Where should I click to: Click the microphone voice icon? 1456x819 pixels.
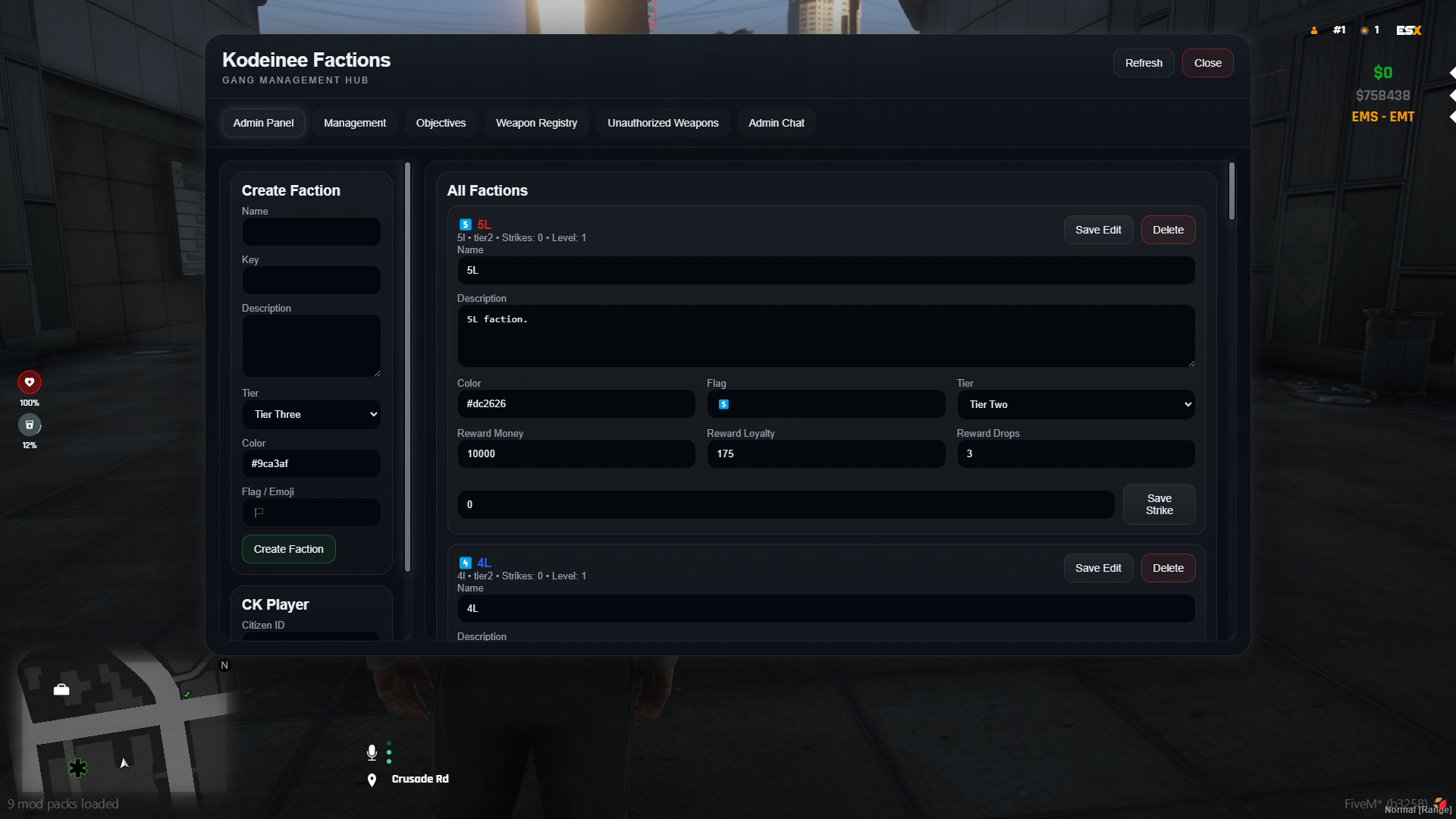coord(372,752)
